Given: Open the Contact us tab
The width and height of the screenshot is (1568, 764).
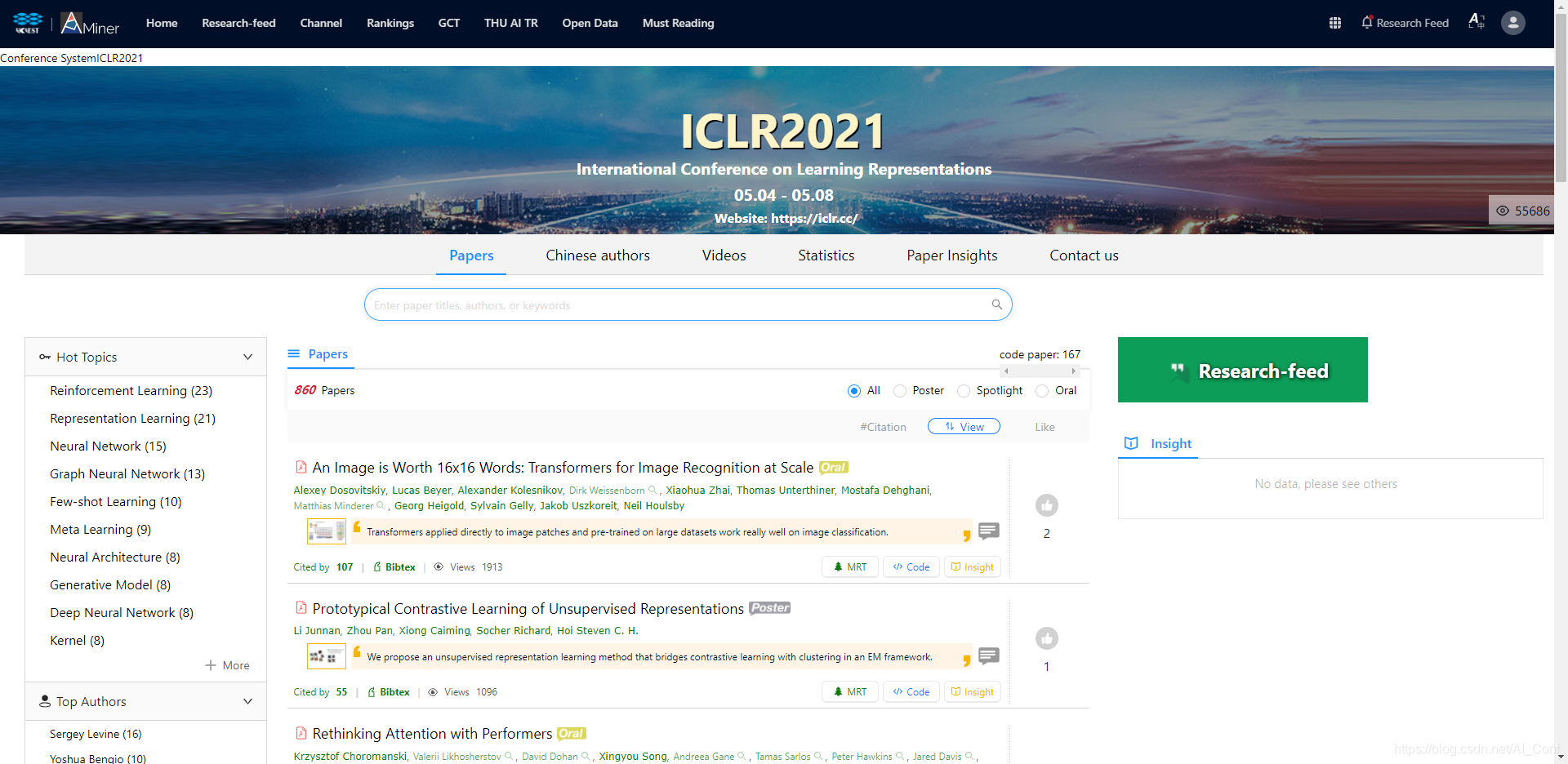Looking at the screenshot, I should 1084,255.
